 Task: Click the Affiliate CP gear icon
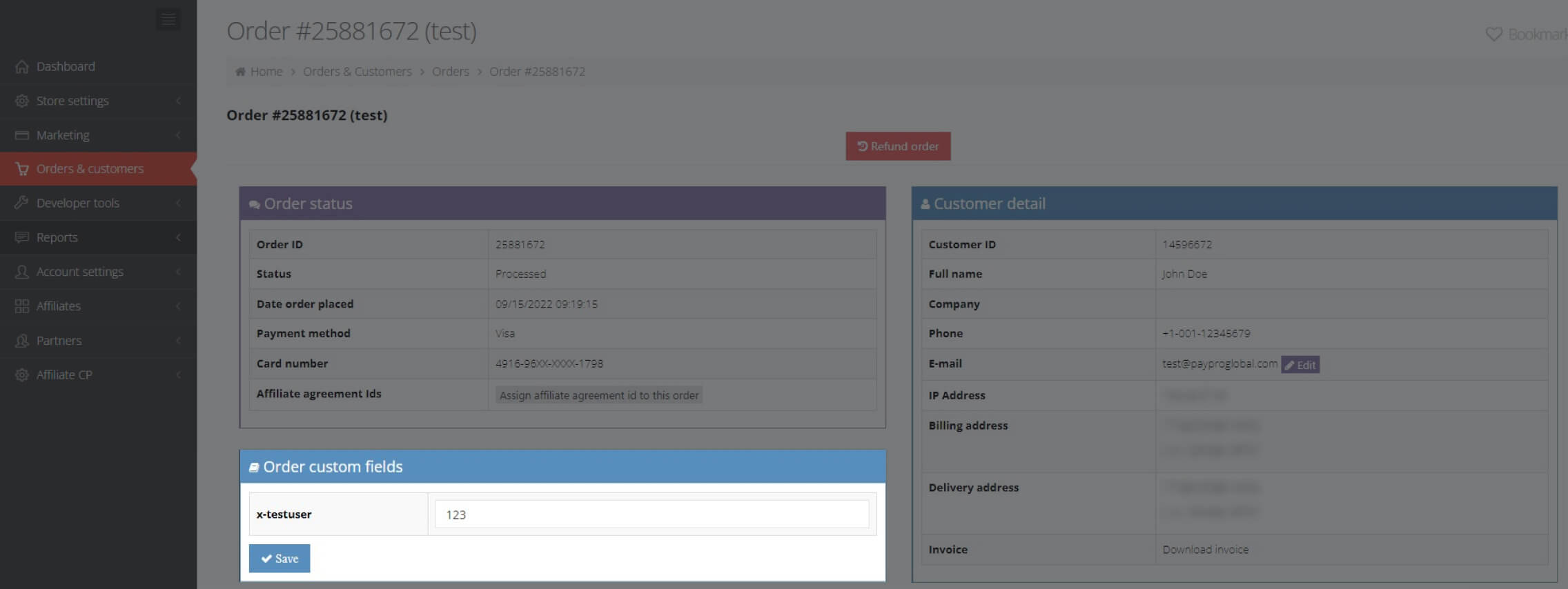point(22,375)
